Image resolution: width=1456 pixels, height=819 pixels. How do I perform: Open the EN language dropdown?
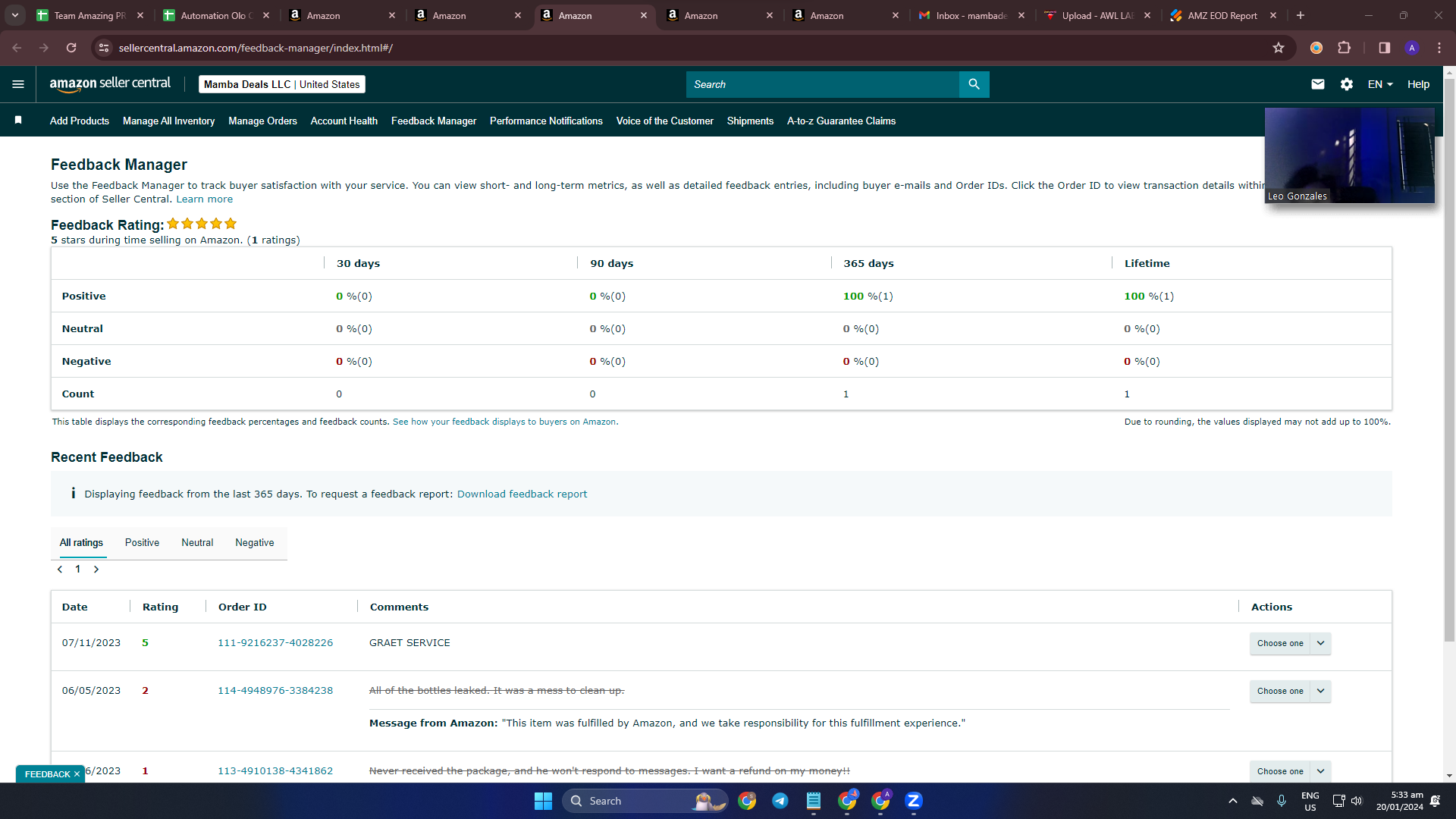coord(1380,84)
